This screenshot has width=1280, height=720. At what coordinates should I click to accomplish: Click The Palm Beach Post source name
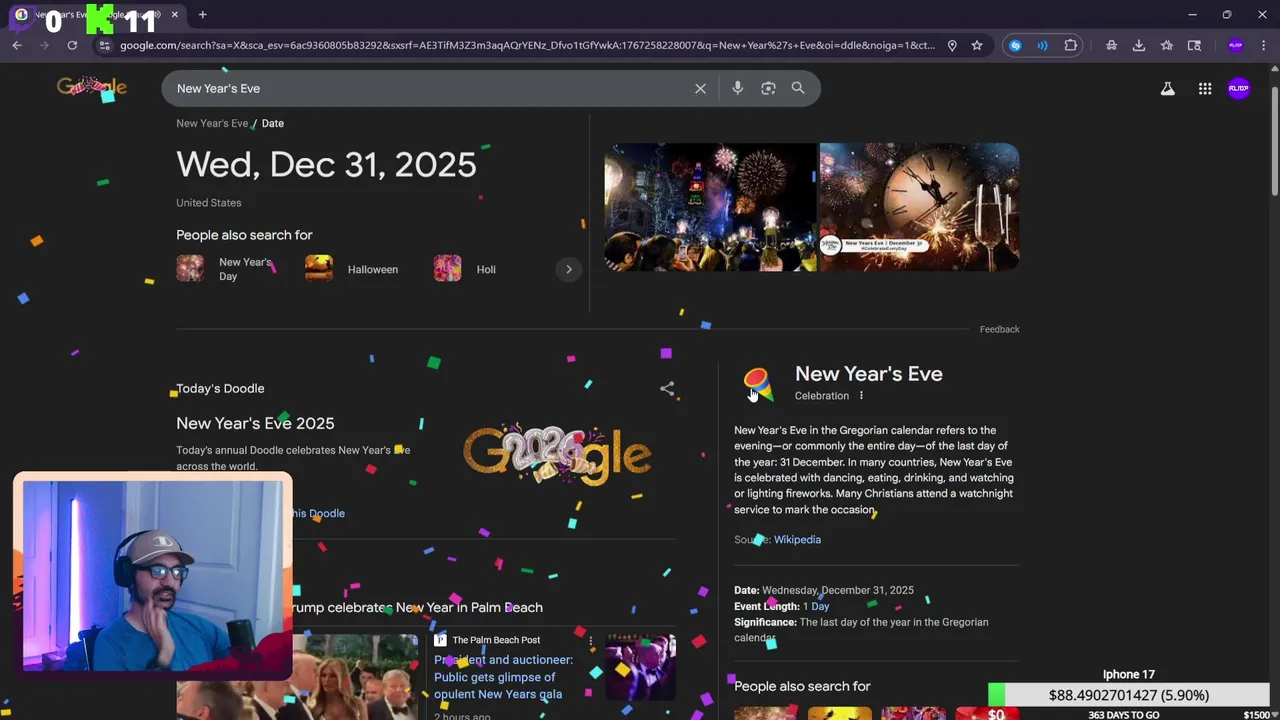click(x=496, y=640)
